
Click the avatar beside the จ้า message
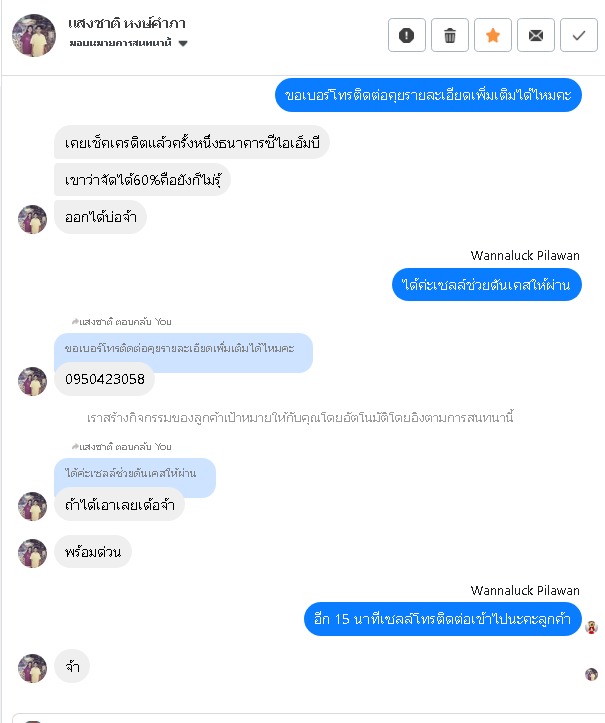click(x=32, y=668)
